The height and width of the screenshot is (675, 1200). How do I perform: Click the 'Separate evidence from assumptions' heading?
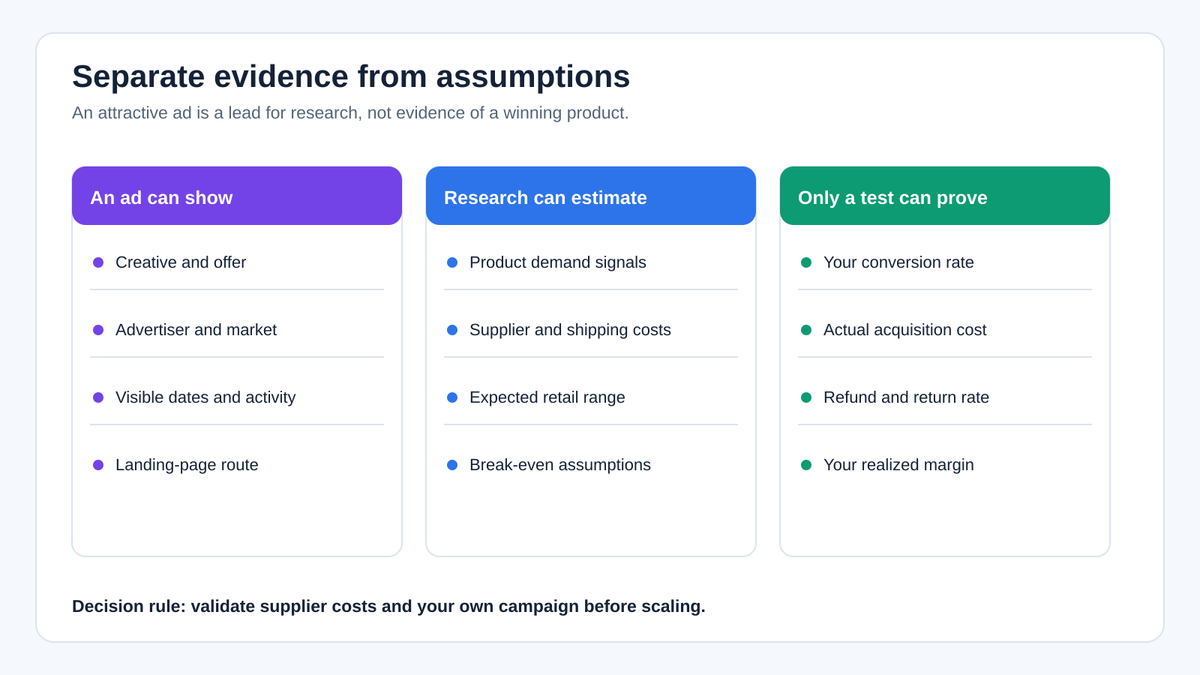(351, 77)
